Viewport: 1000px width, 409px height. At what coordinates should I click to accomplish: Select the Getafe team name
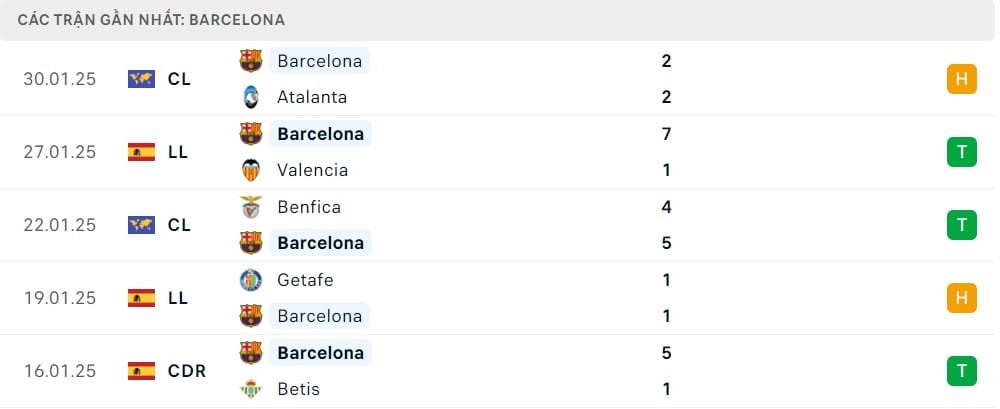pyautogui.click(x=305, y=280)
